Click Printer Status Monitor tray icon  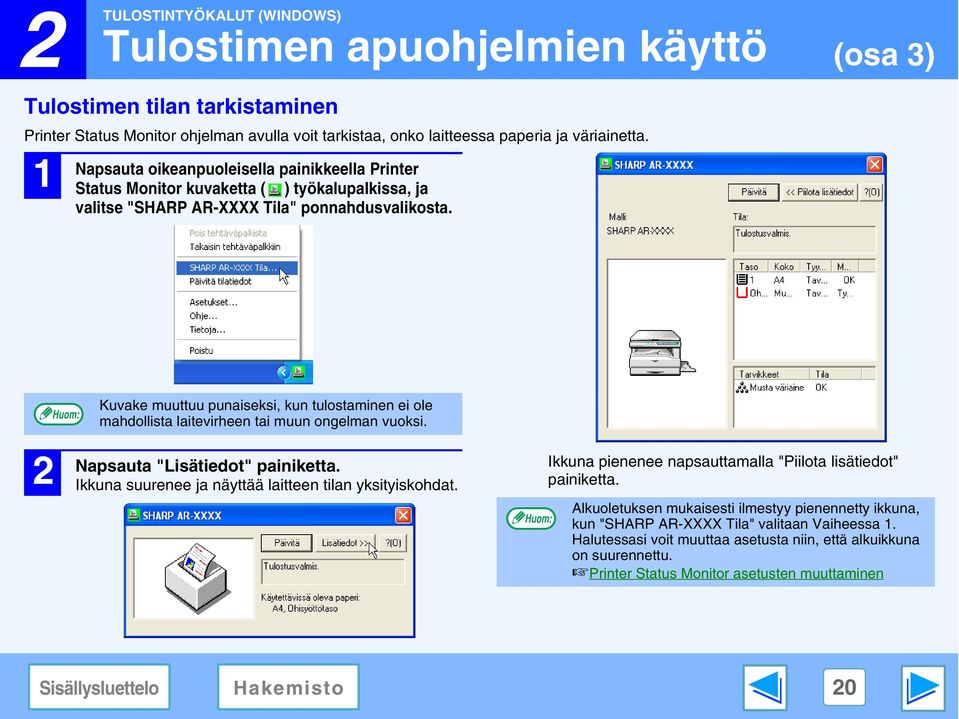tap(298, 372)
